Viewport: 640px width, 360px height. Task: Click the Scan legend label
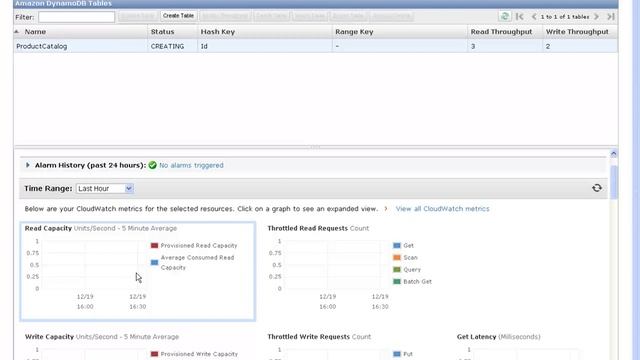[411, 258]
